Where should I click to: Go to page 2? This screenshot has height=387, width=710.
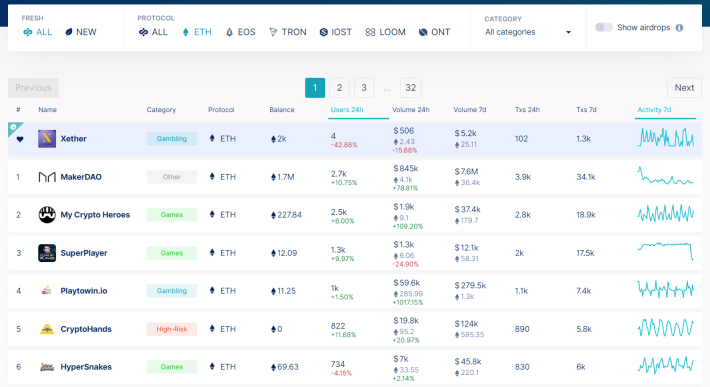click(x=340, y=88)
